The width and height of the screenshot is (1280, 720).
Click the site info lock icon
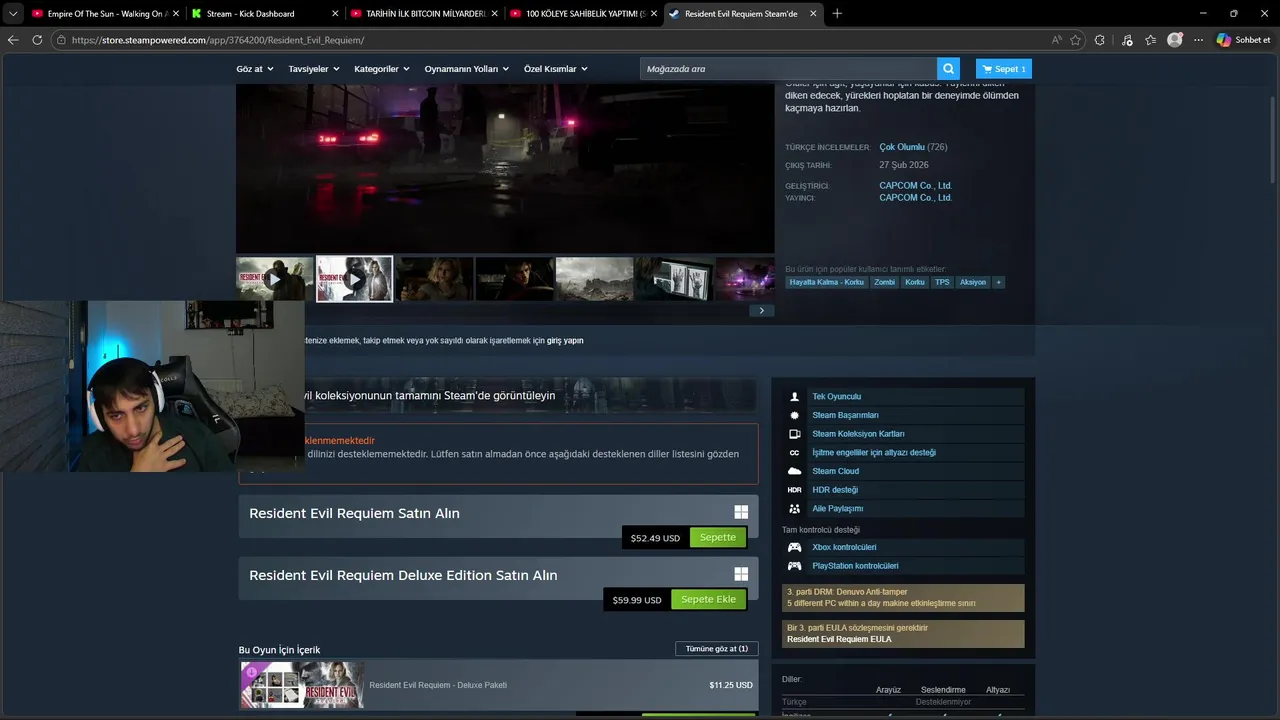(x=61, y=40)
